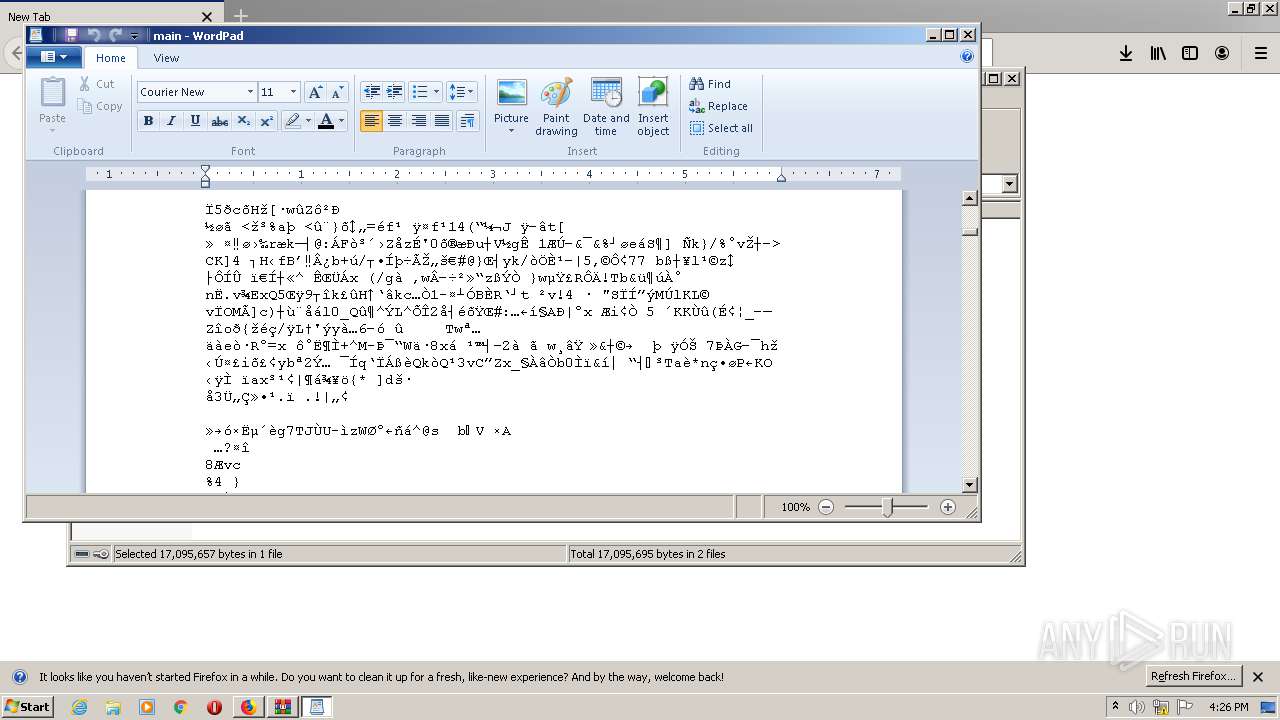Dismiss the Firefox refresh notification bar

pos(1258,677)
